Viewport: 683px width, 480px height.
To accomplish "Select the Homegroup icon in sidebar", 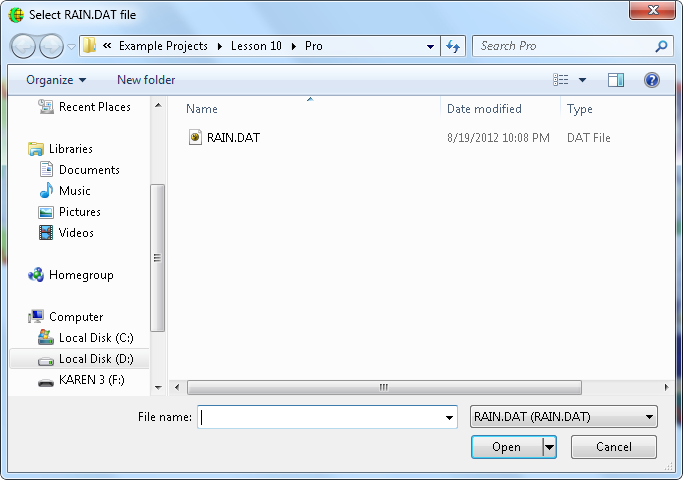I will point(37,275).
